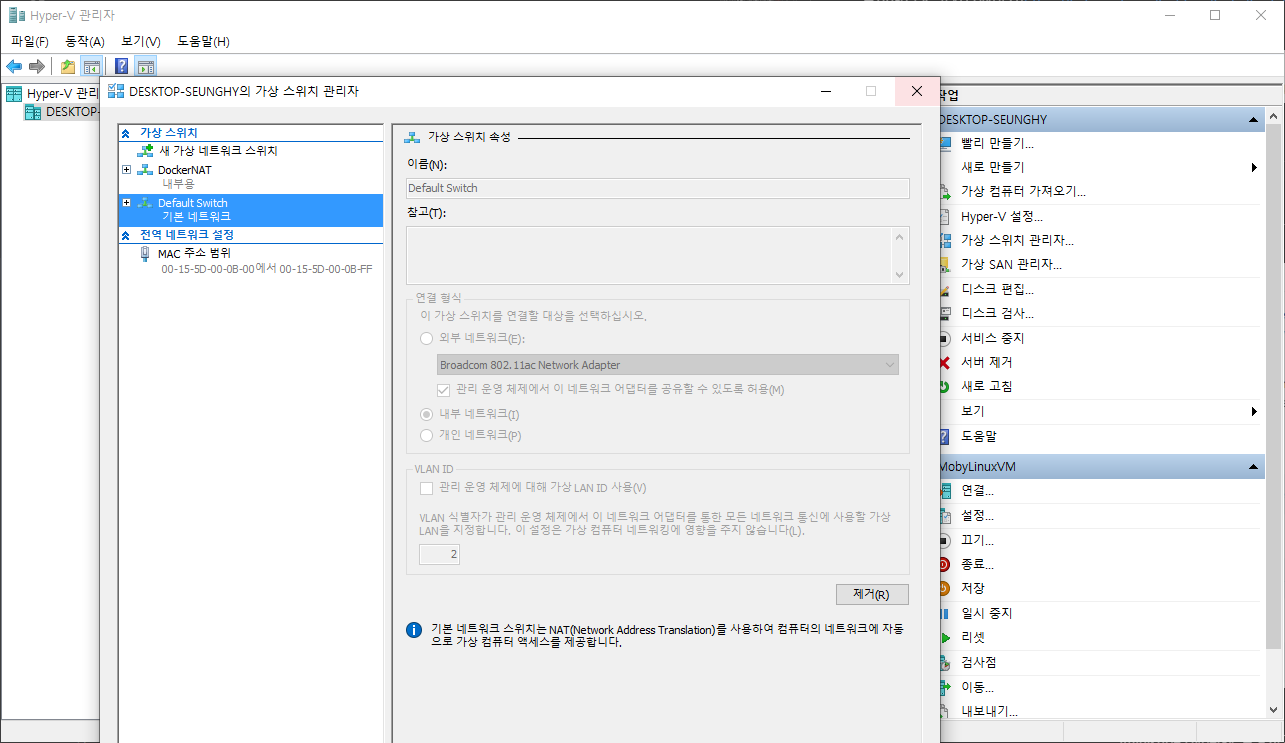Click the Back arrow in the toolbar
This screenshot has width=1285, height=743.
14,67
